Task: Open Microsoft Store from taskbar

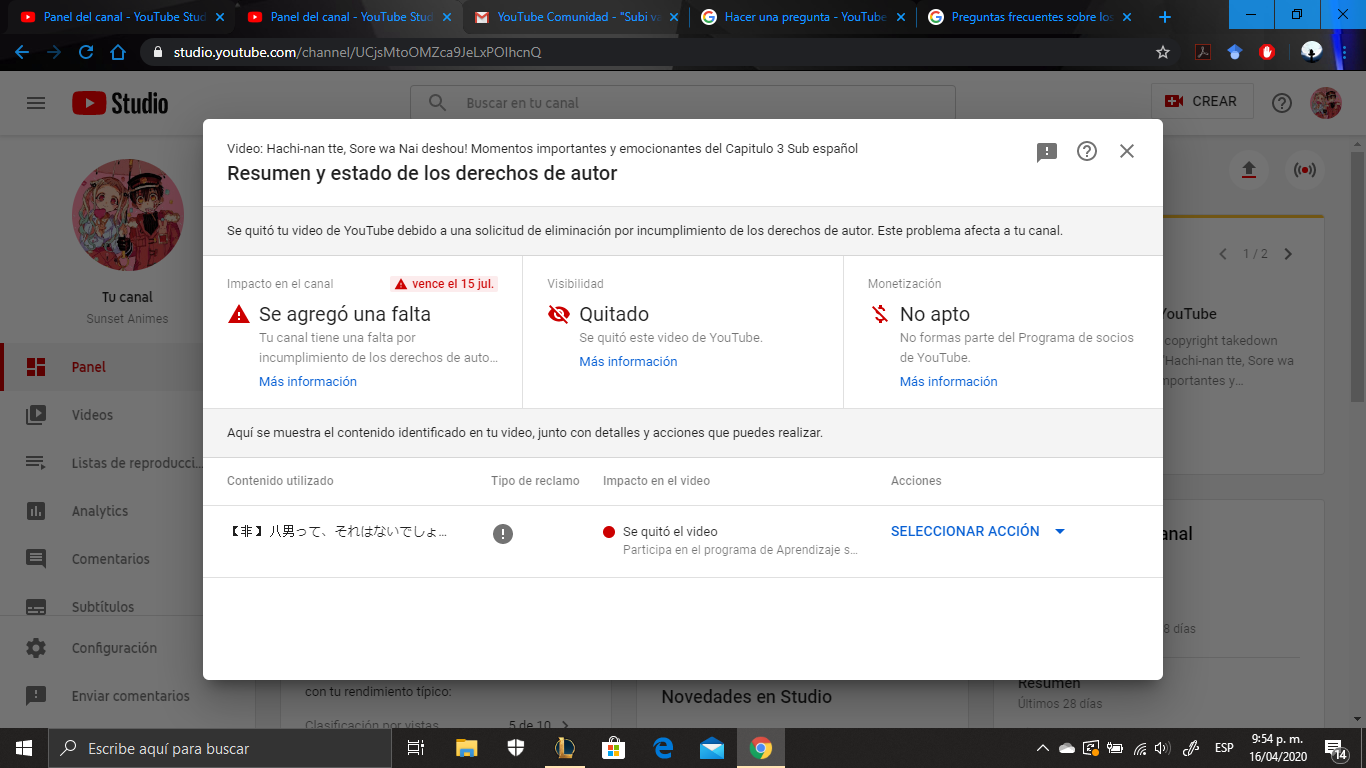Action: pyautogui.click(x=613, y=748)
